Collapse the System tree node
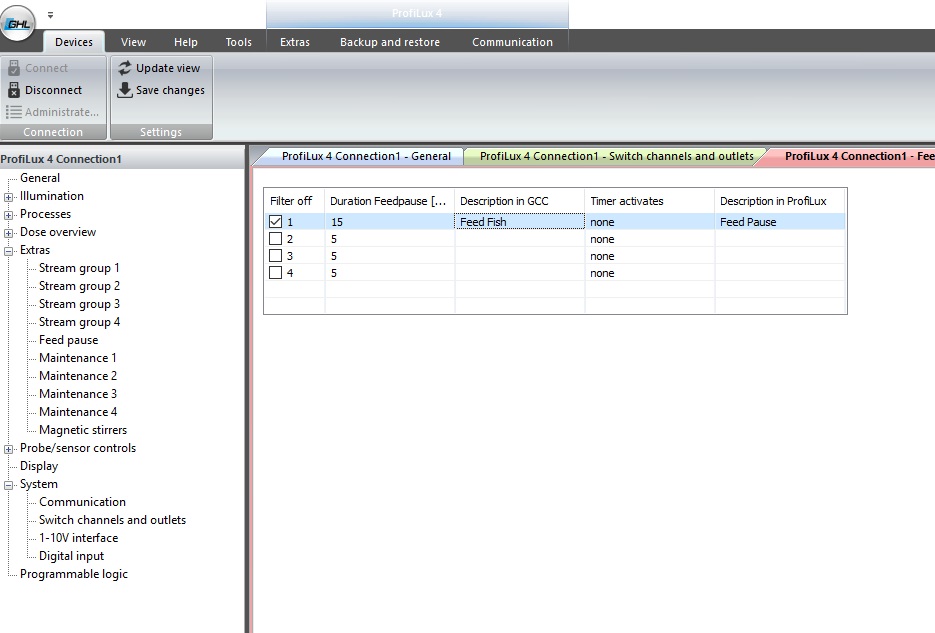The width and height of the screenshot is (935, 633). (x=8, y=485)
